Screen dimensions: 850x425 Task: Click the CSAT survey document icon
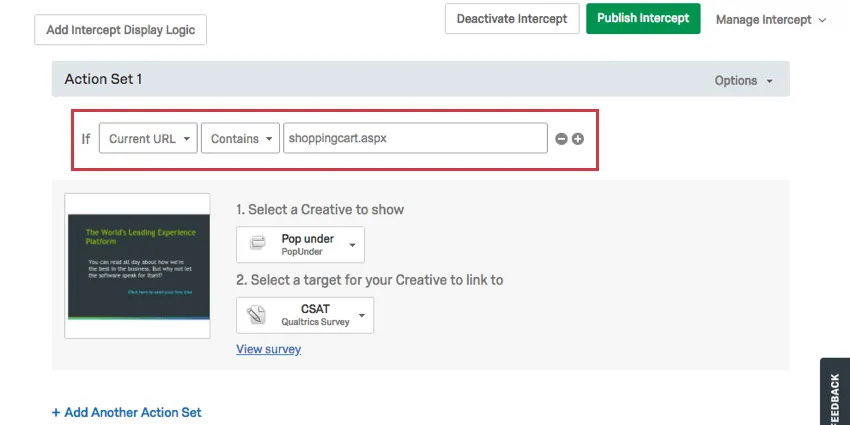[257, 315]
